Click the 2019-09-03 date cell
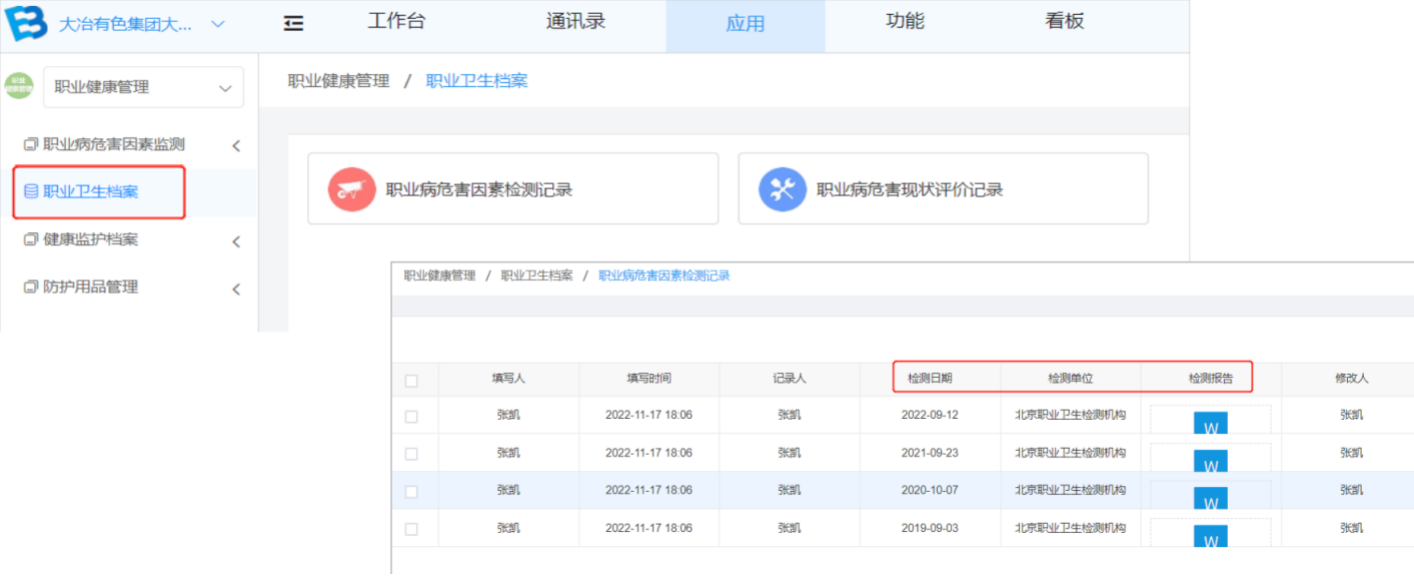 pos(930,528)
